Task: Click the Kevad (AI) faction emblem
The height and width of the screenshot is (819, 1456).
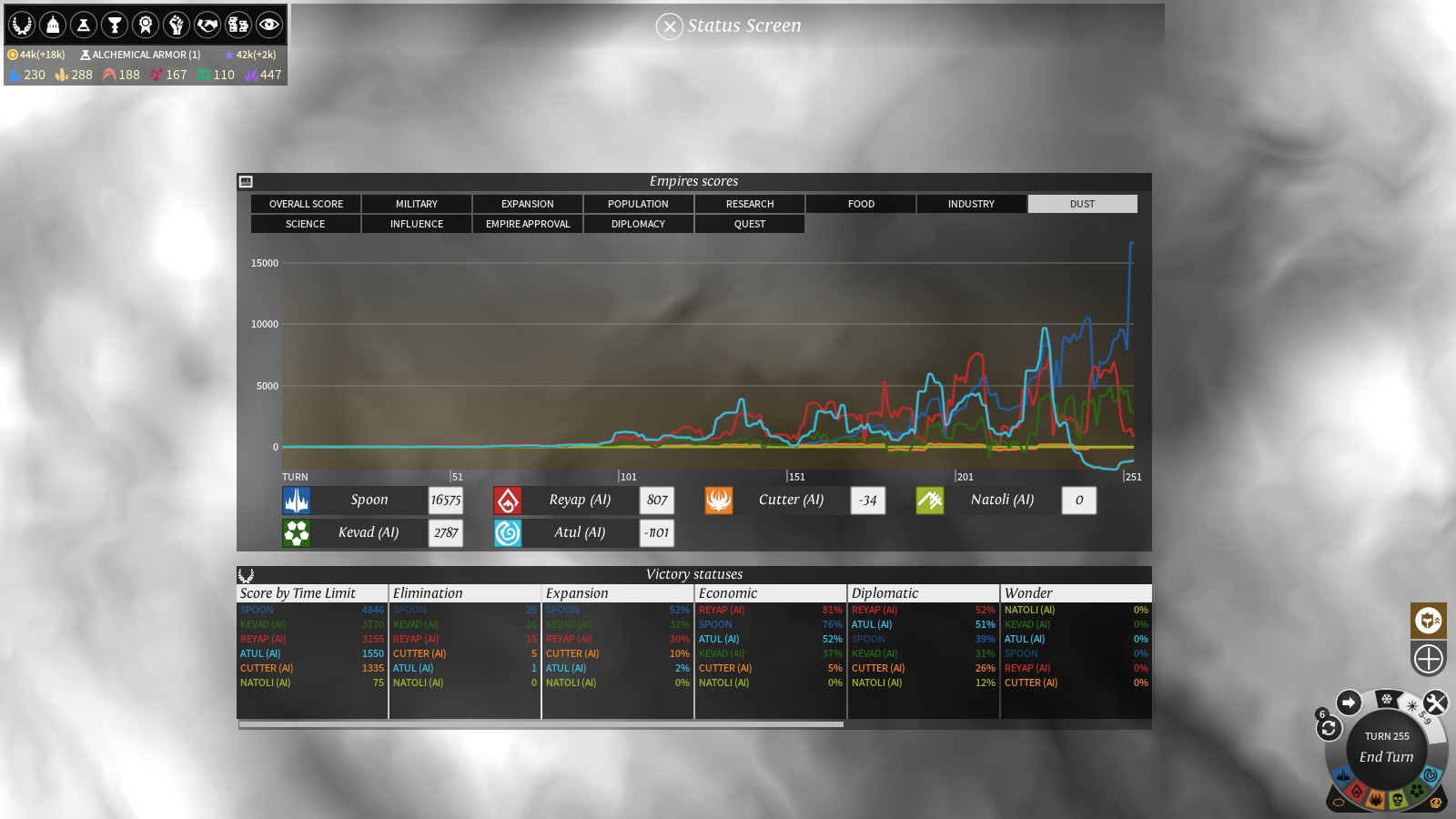Action: point(297,533)
